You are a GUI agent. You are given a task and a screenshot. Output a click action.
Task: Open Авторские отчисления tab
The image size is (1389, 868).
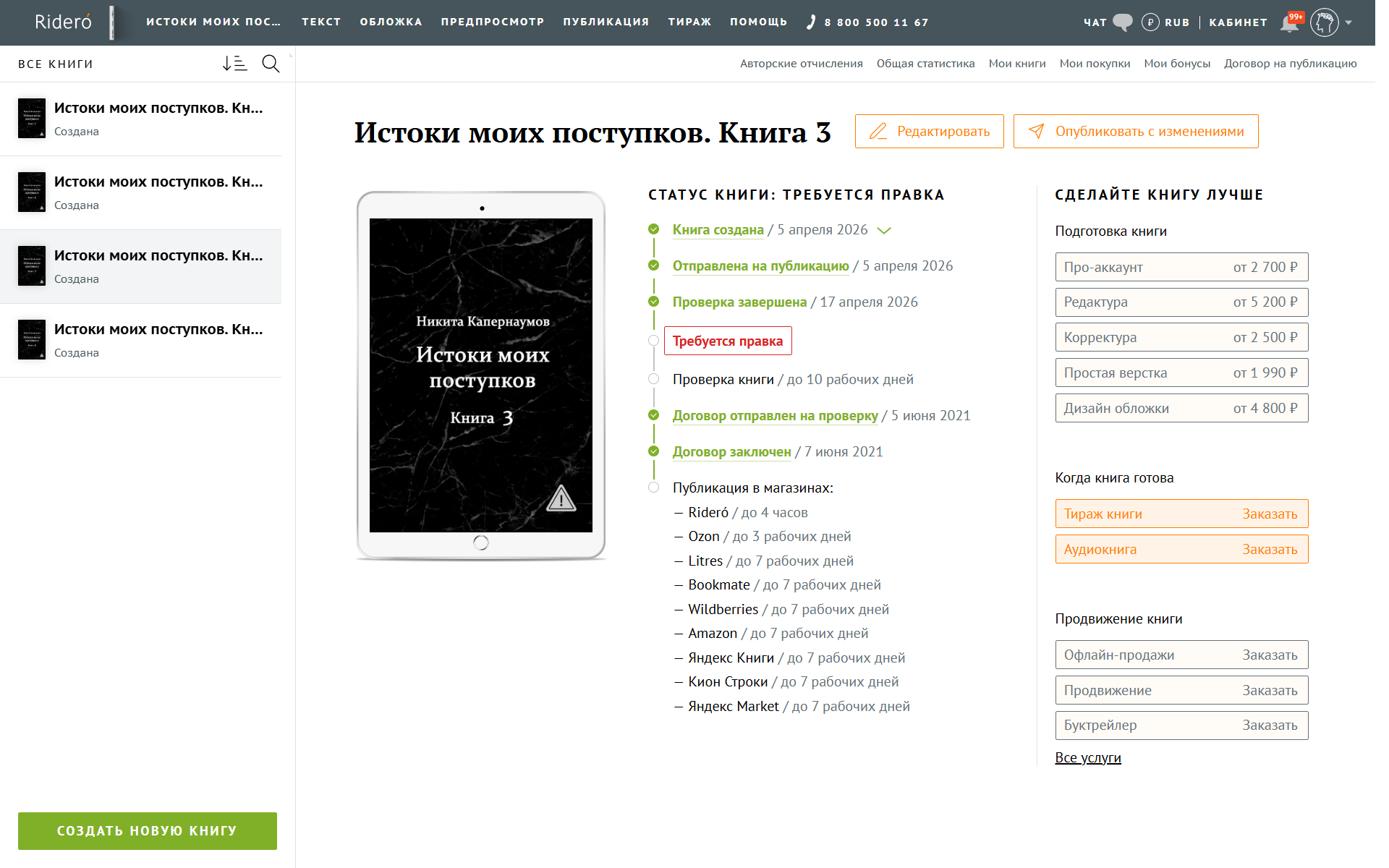[x=802, y=64]
